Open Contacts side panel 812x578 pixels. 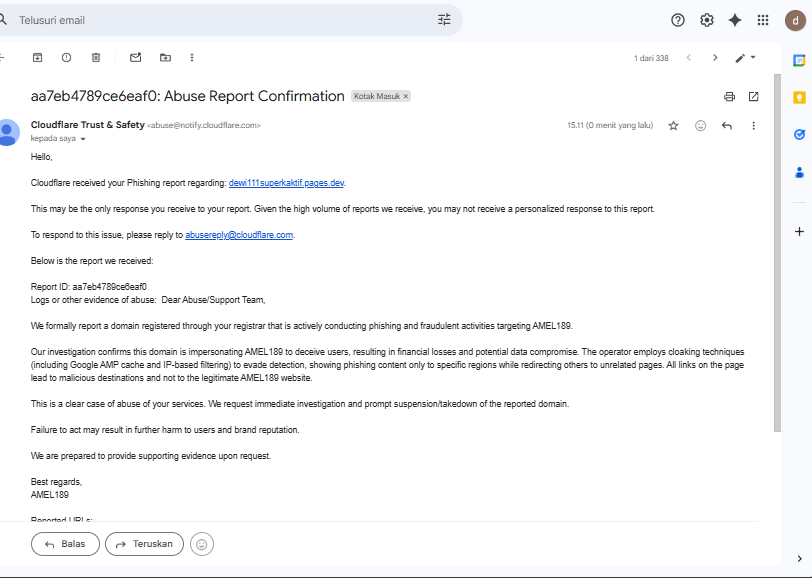(799, 172)
